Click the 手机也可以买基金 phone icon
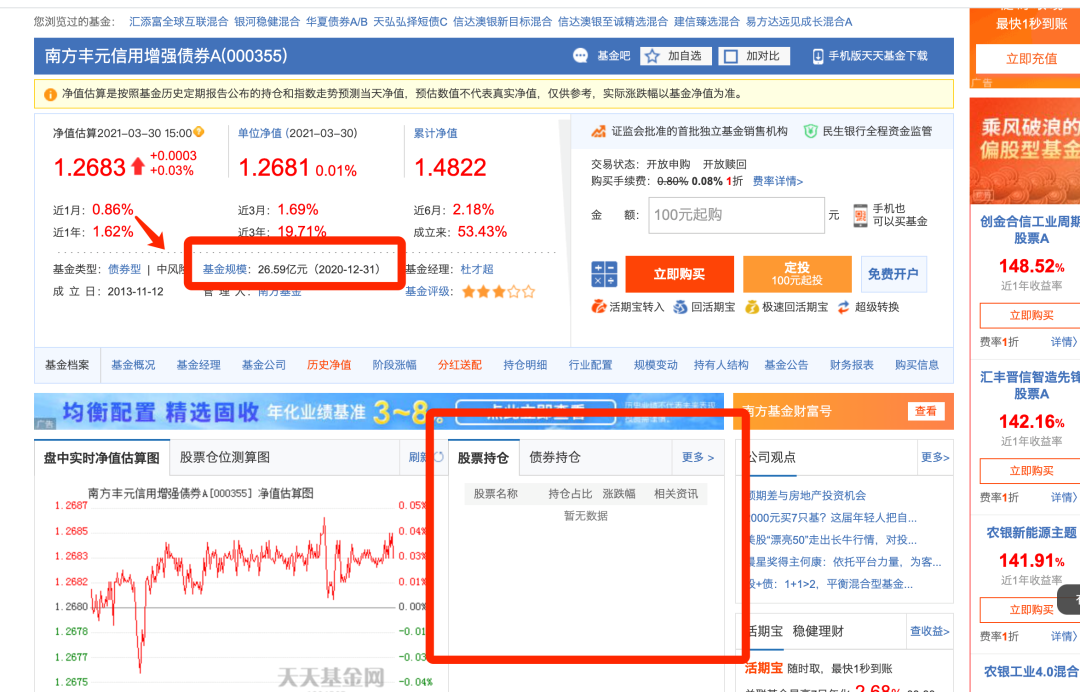Viewport: 1080px width, 692px height. pos(860,216)
